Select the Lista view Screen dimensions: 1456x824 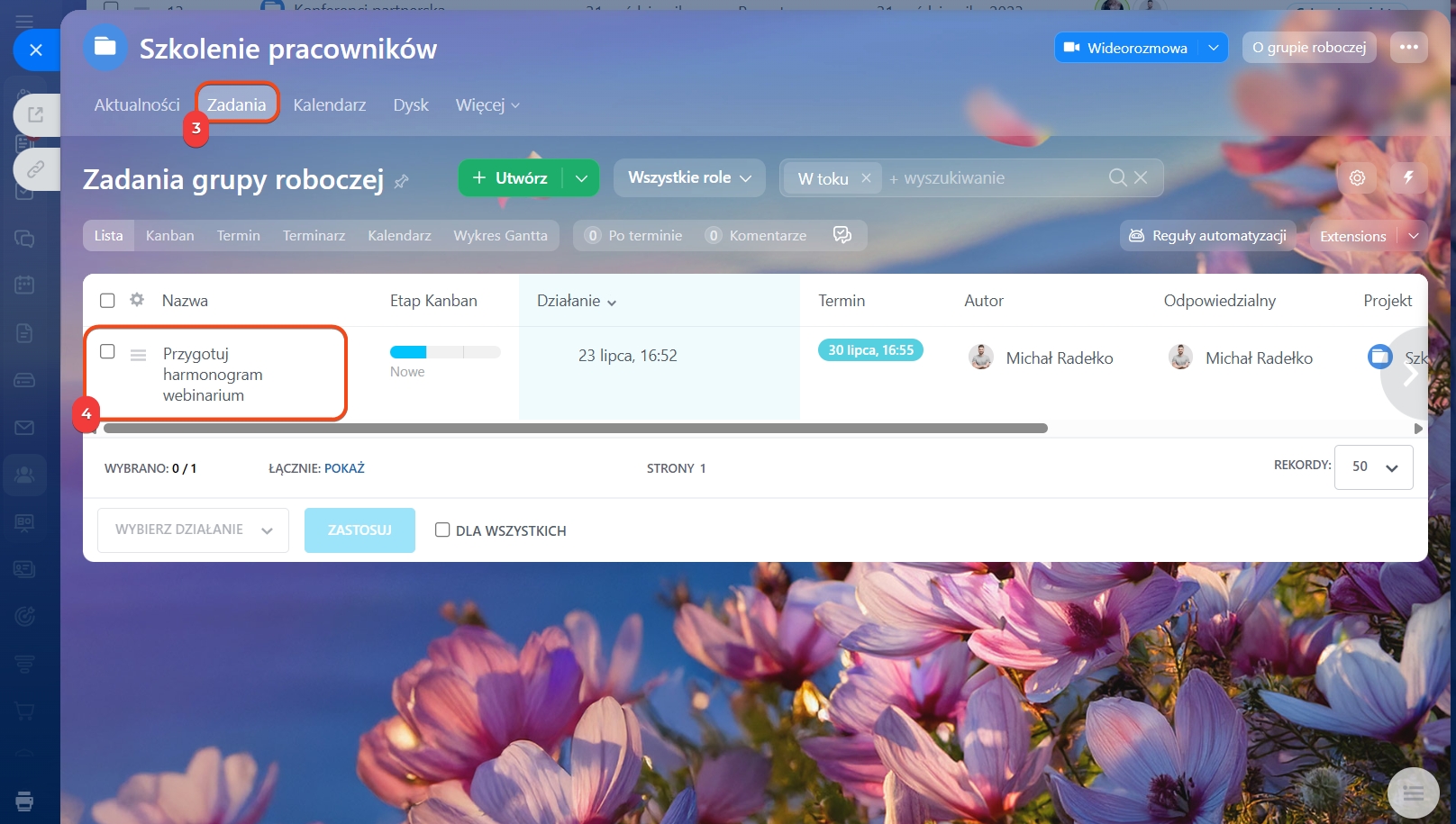(x=108, y=235)
